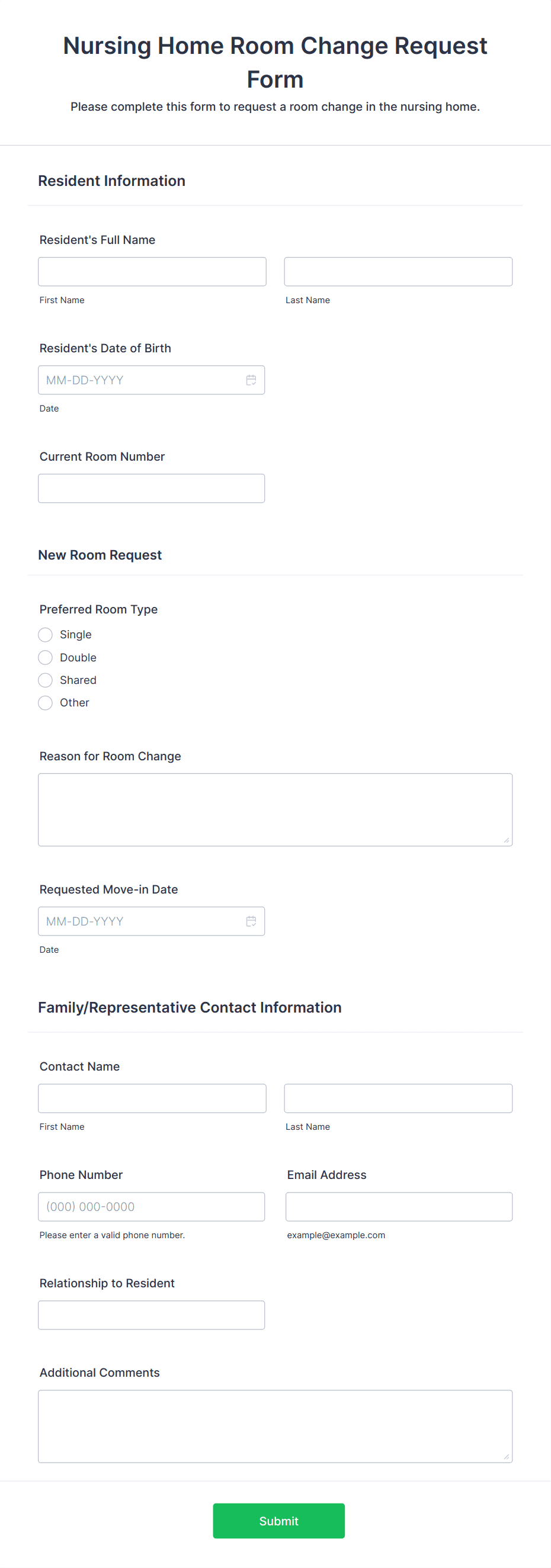Click the Email Address input
The height and width of the screenshot is (1568, 551).
pyautogui.click(x=399, y=1206)
